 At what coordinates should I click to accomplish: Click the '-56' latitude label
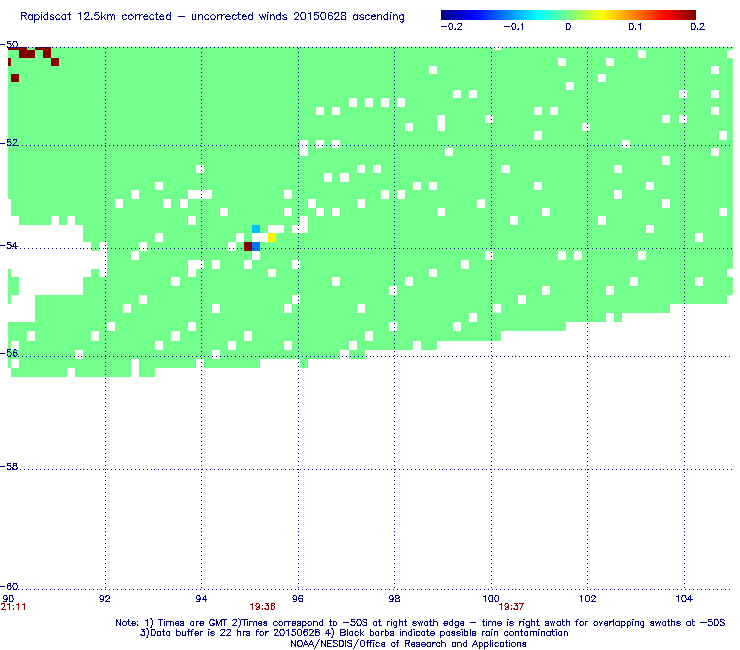[9, 353]
